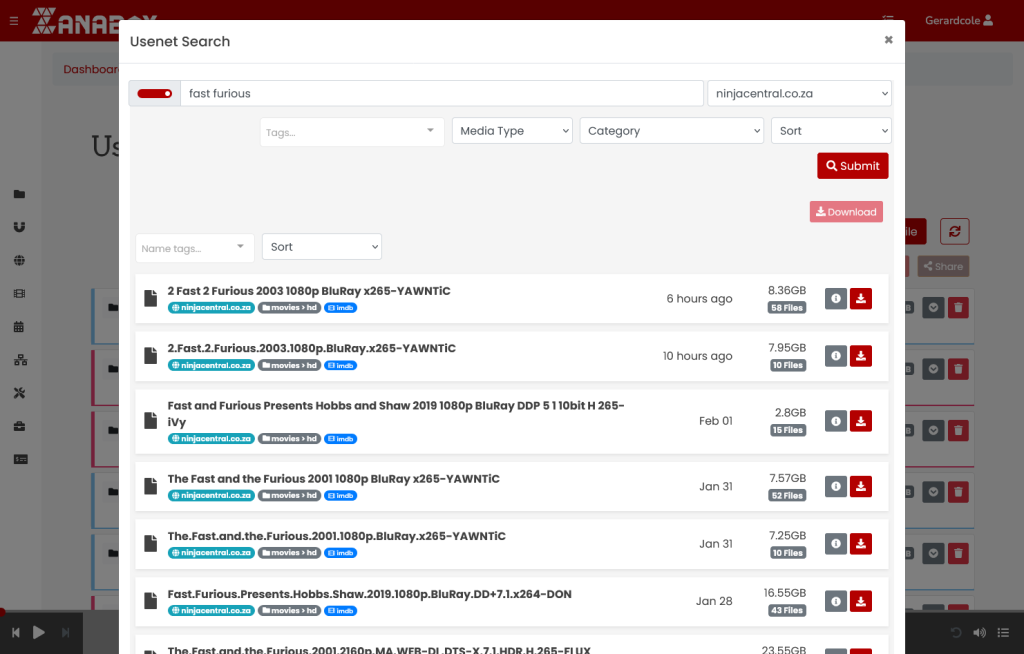
Task: Click the file icon of the Hobbs and Shaw iVy result
Action: pyautogui.click(x=151, y=421)
